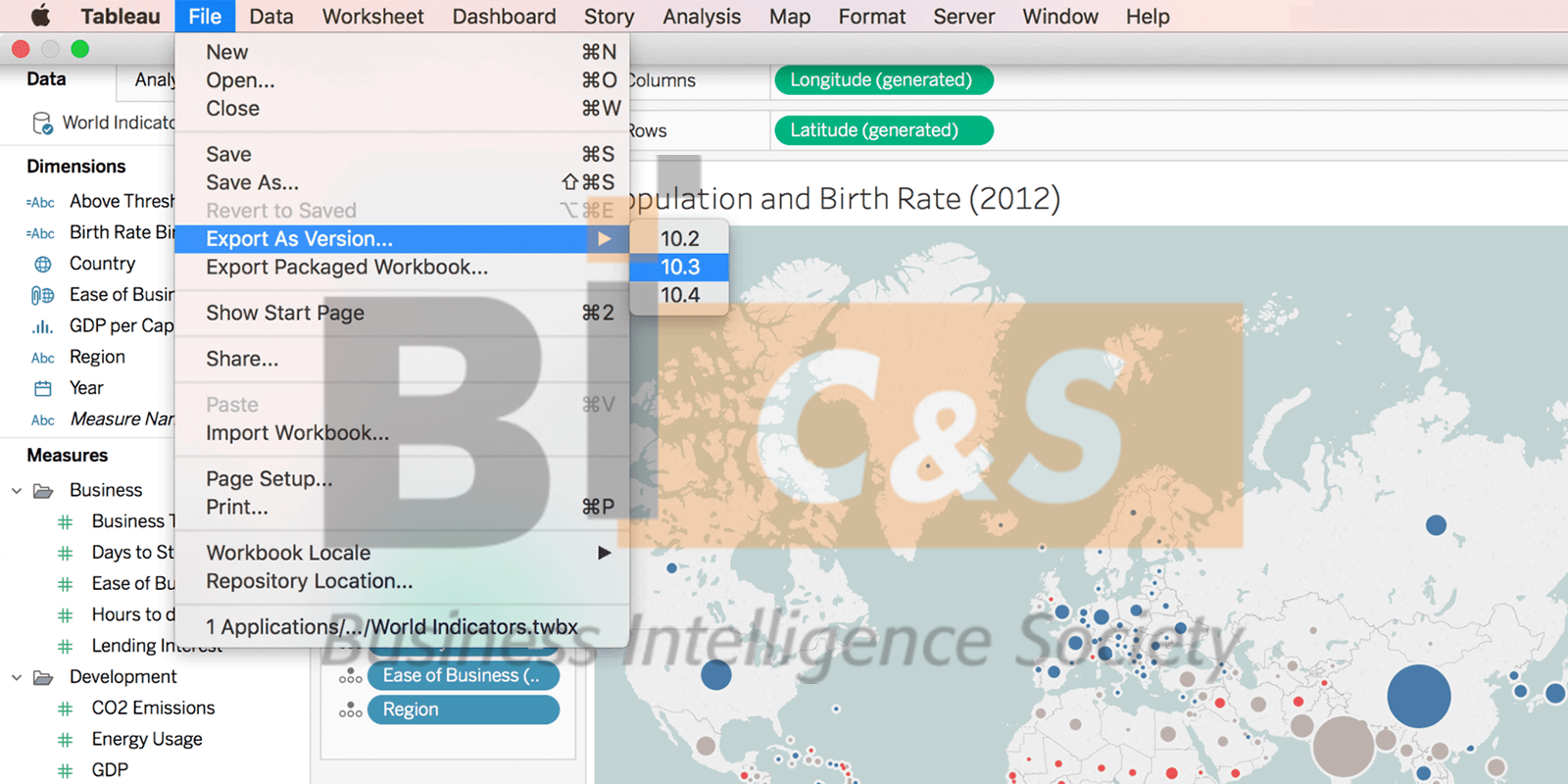The width and height of the screenshot is (1568, 784).
Task: Click the Latitude (generated) pill on Rows
Action: click(884, 130)
